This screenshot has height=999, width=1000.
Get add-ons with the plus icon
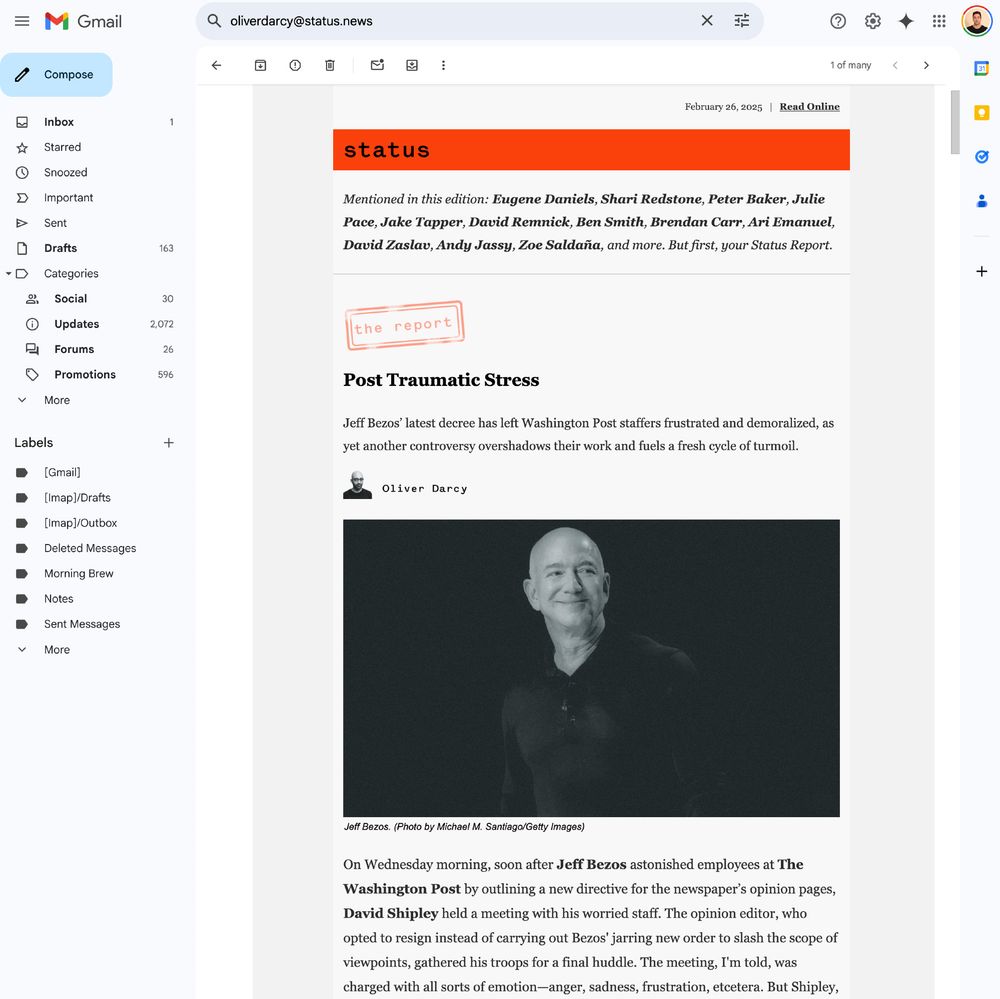coord(982,271)
